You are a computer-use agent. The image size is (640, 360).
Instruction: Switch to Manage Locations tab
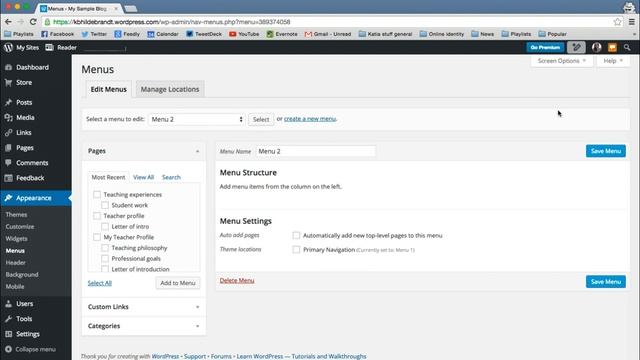[170, 89]
